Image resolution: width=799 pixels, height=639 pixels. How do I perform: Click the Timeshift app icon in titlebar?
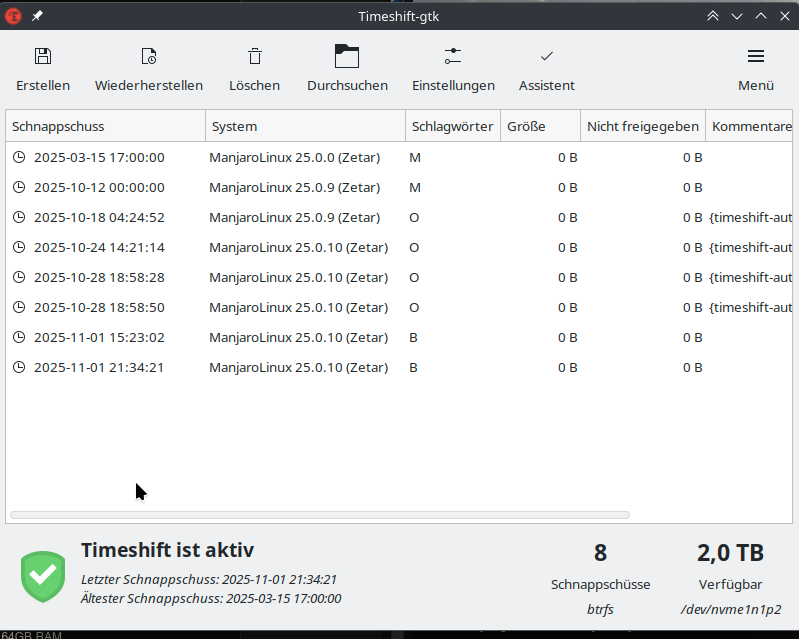pos(13,16)
